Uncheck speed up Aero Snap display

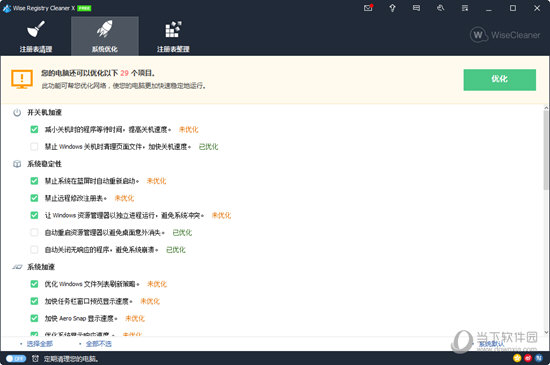click(x=34, y=318)
